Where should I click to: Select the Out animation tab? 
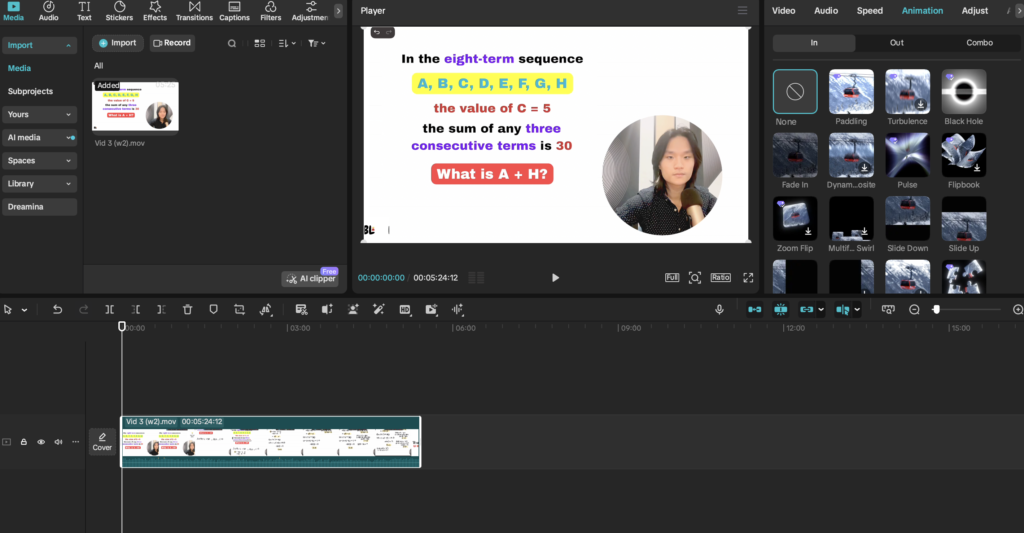896,43
